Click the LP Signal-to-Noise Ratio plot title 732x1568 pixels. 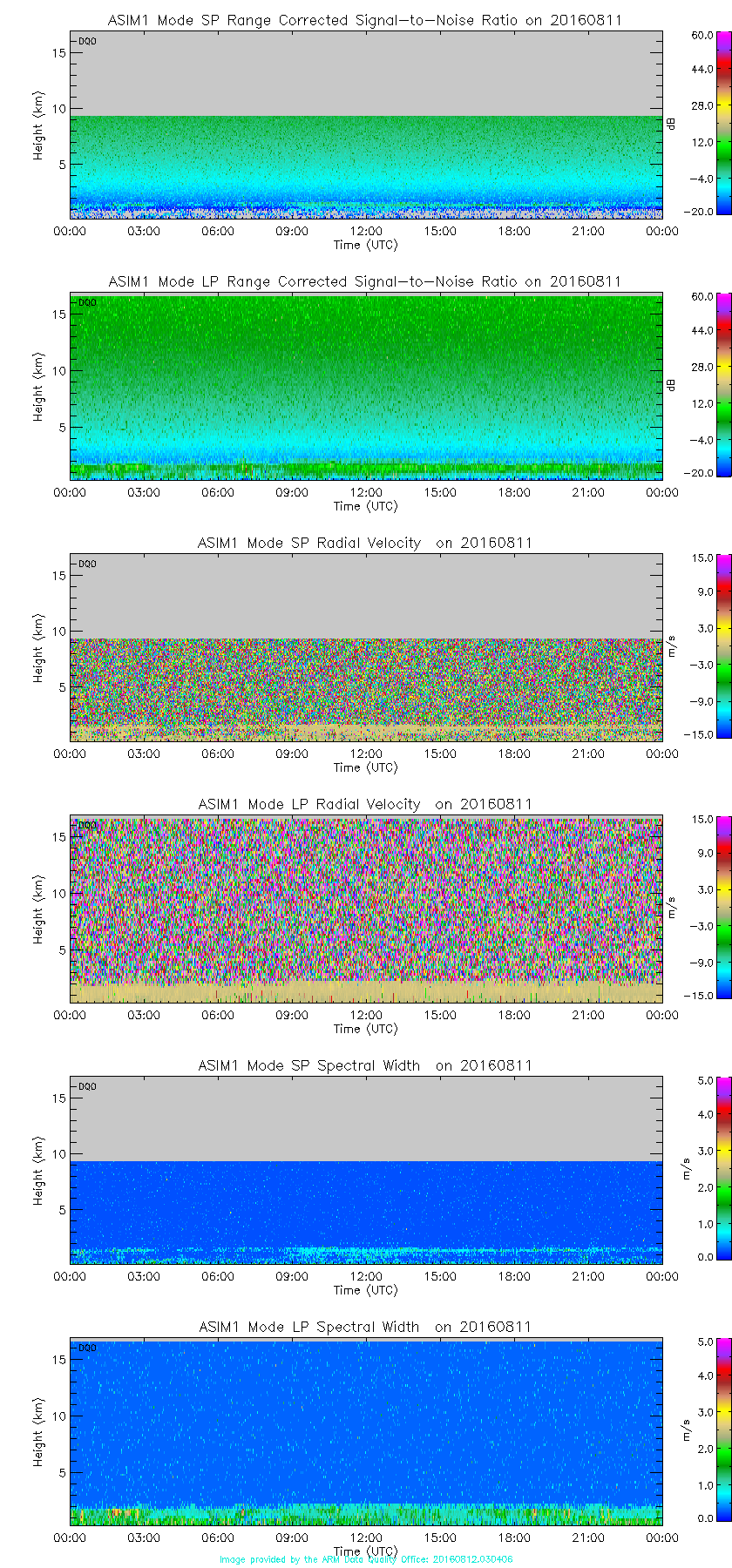click(x=365, y=281)
